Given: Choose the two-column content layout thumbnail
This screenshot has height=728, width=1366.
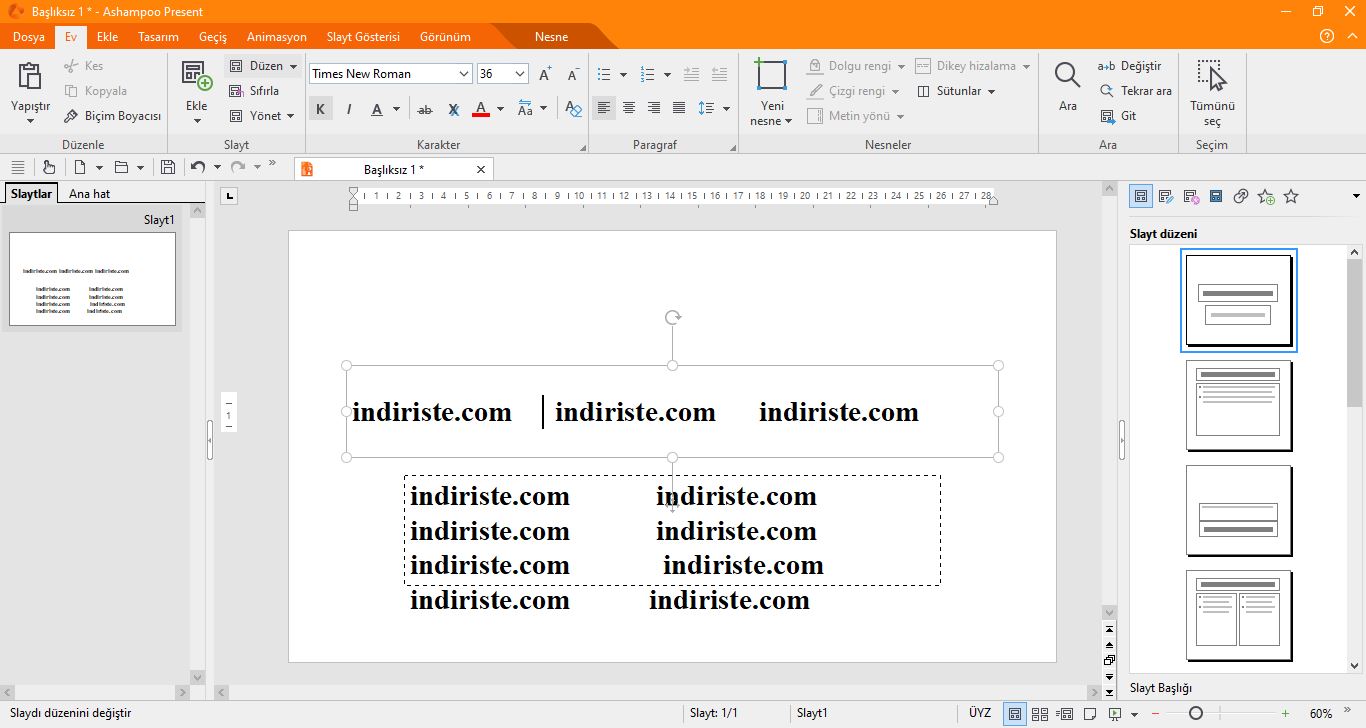Looking at the screenshot, I should (x=1238, y=616).
